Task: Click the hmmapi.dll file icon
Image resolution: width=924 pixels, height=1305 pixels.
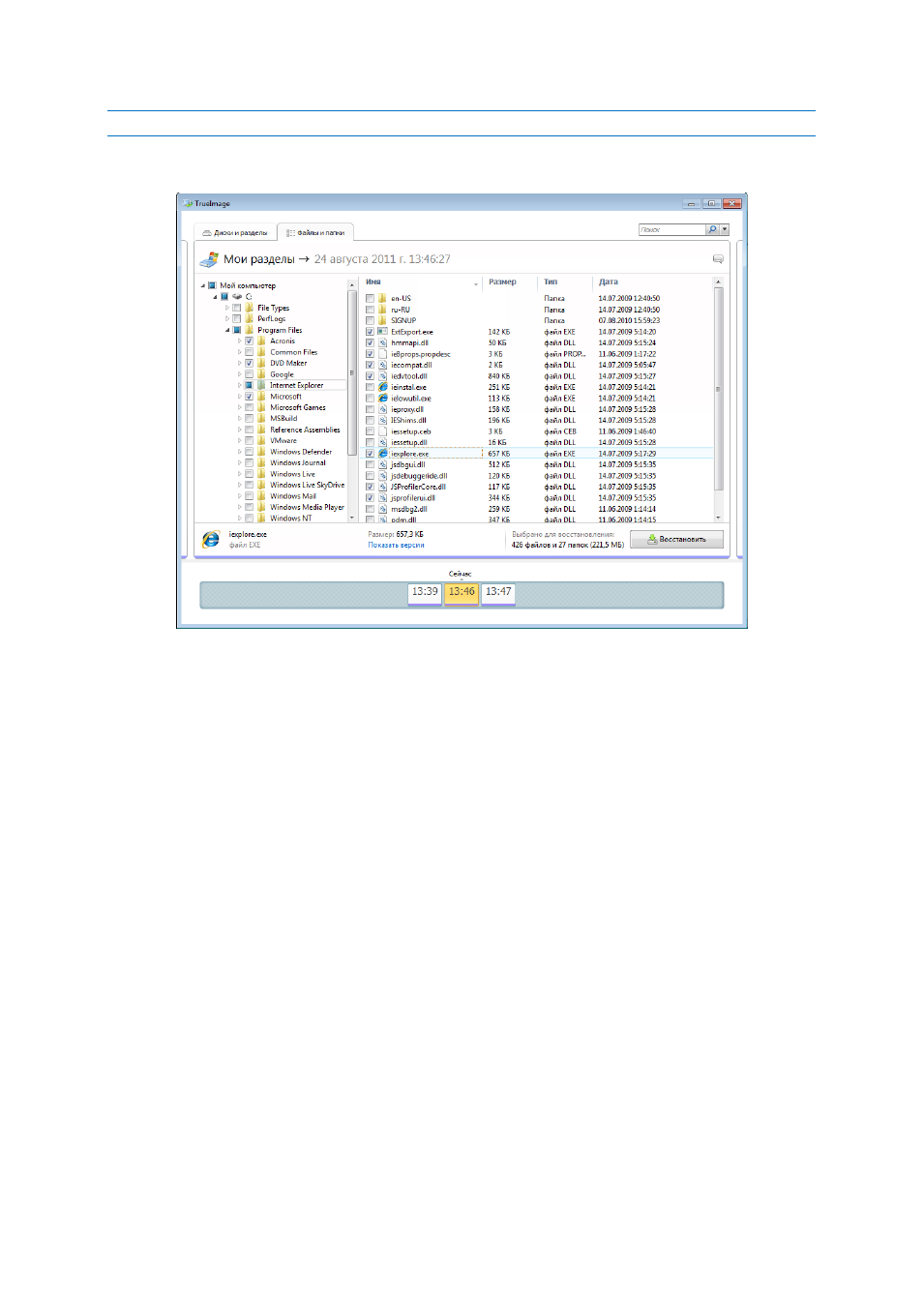Action: 383,342
